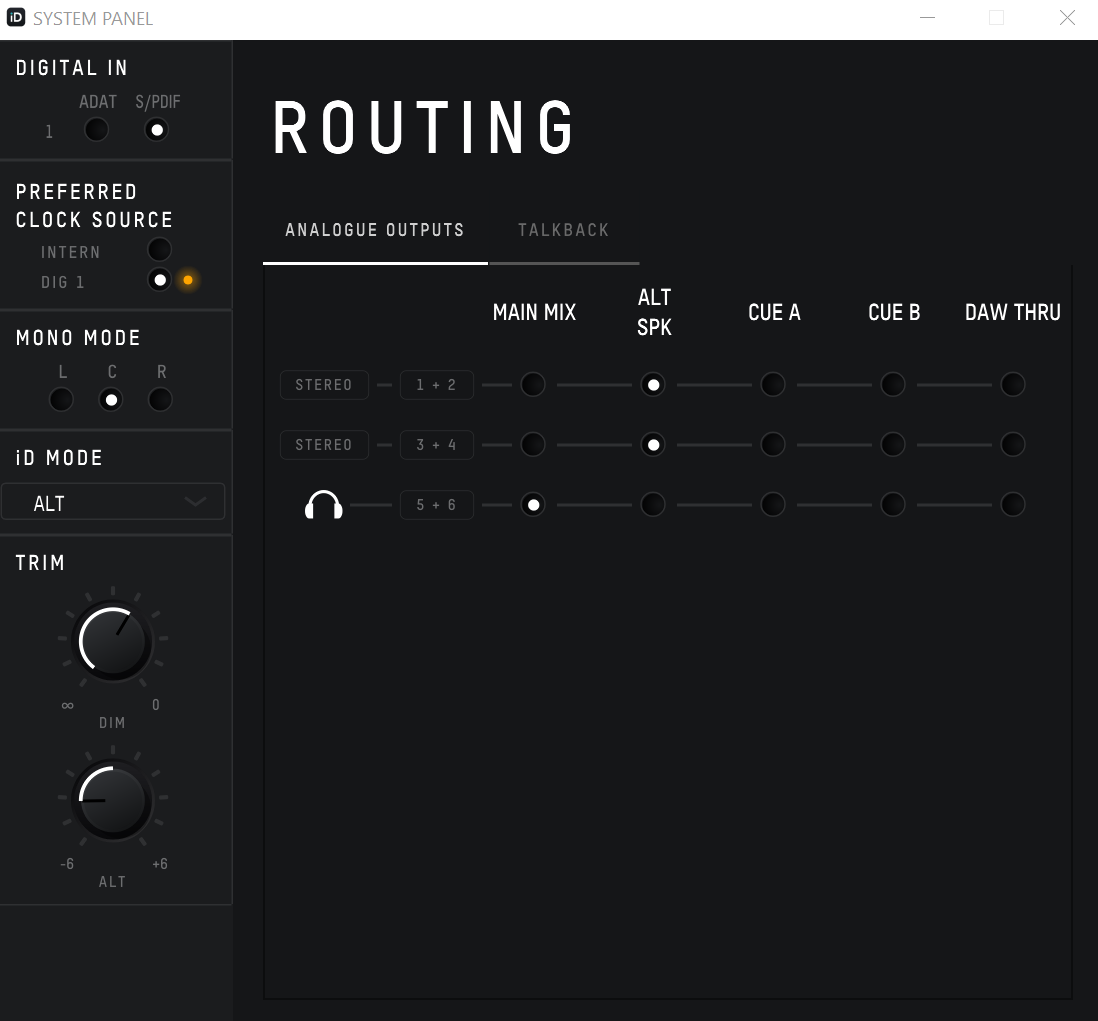Route outputs 3 + 4 to ALT SPK
Screen dimensions: 1098x1021
click(x=653, y=445)
